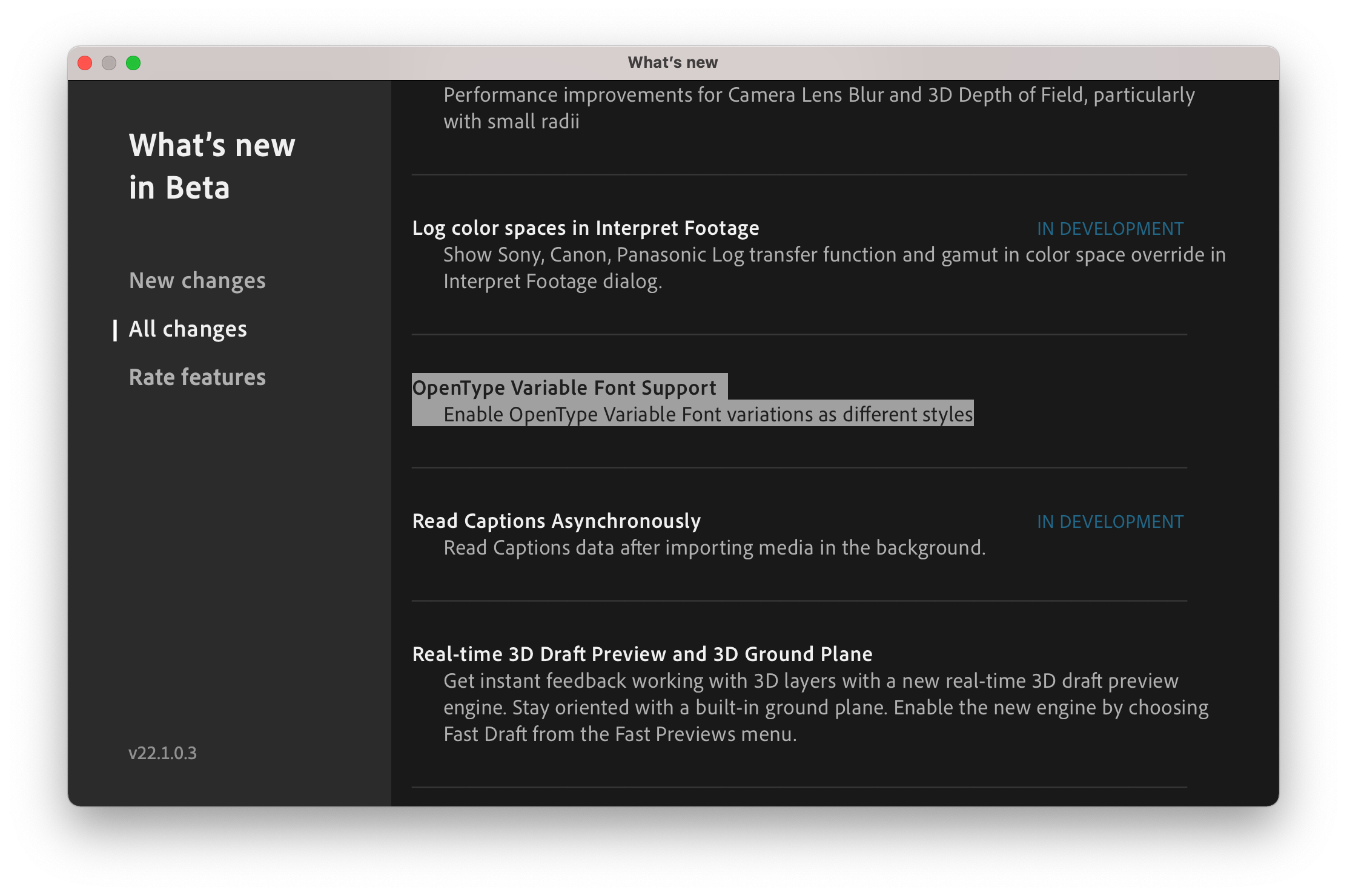
Task: Click the red close button
Action: [x=85, y=62]
